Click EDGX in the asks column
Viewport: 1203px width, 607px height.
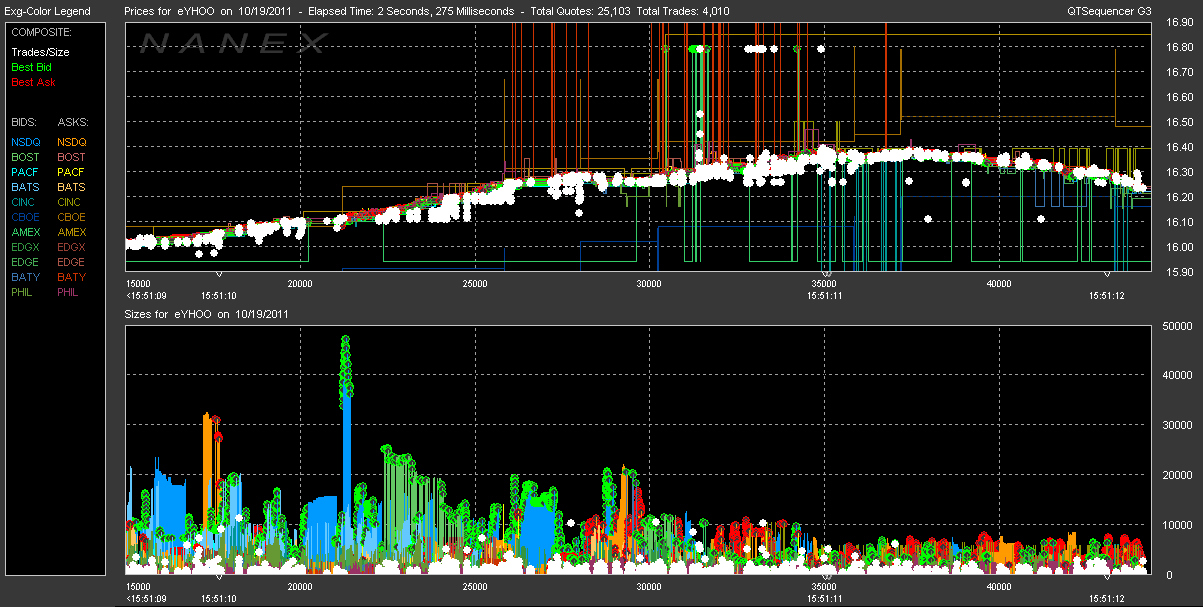[72, 247]
